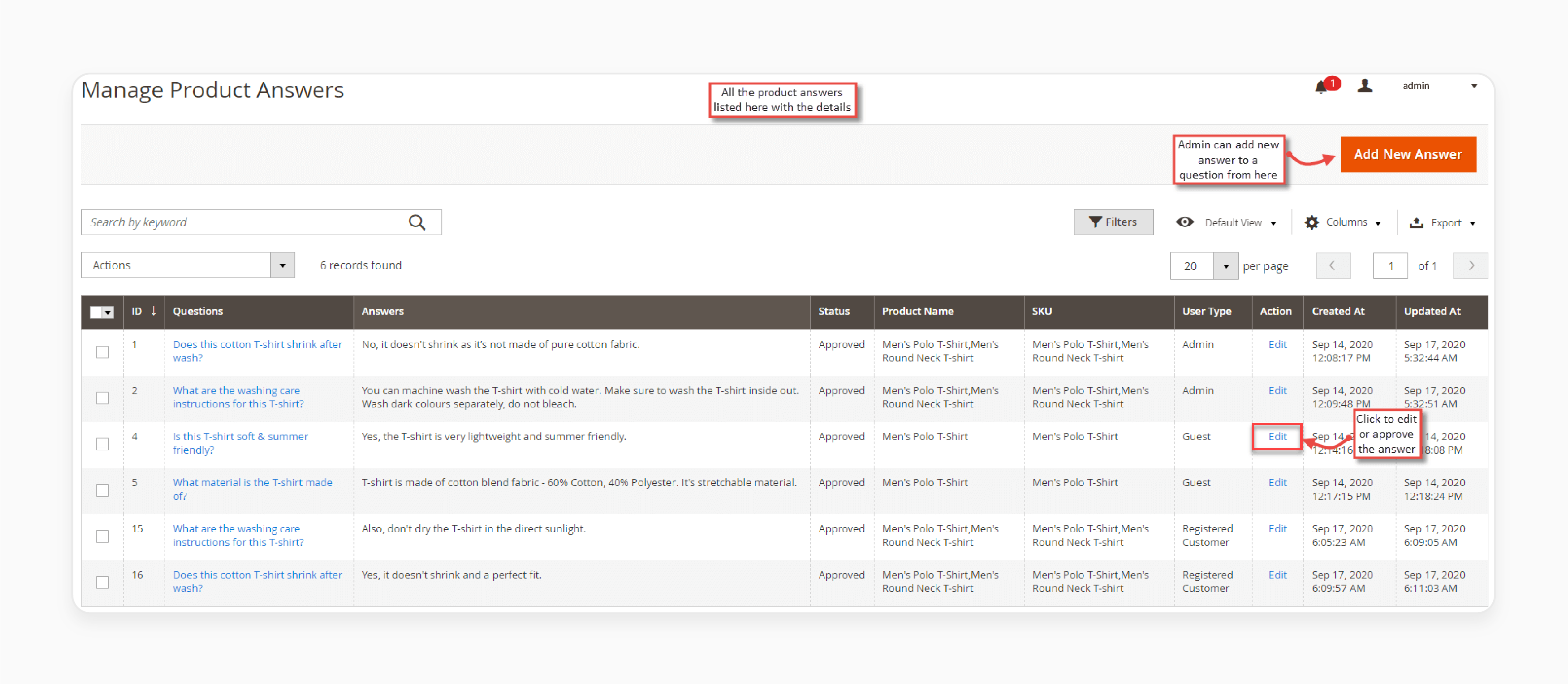The image size is (1568, 684).
Task: Open the notifications bell icon
Action: [1320, 87]
